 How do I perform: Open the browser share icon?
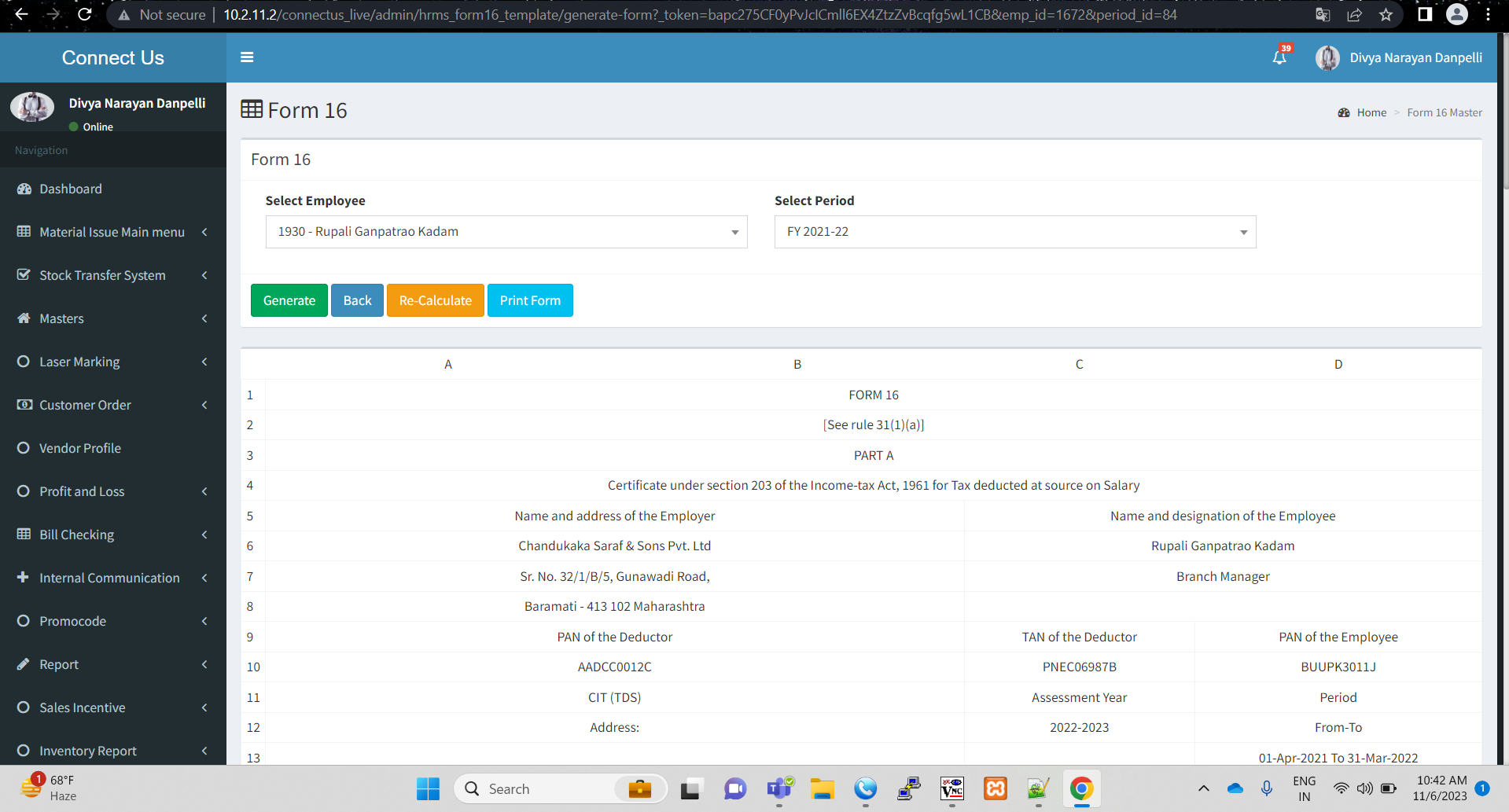[x=1354, y=15]
